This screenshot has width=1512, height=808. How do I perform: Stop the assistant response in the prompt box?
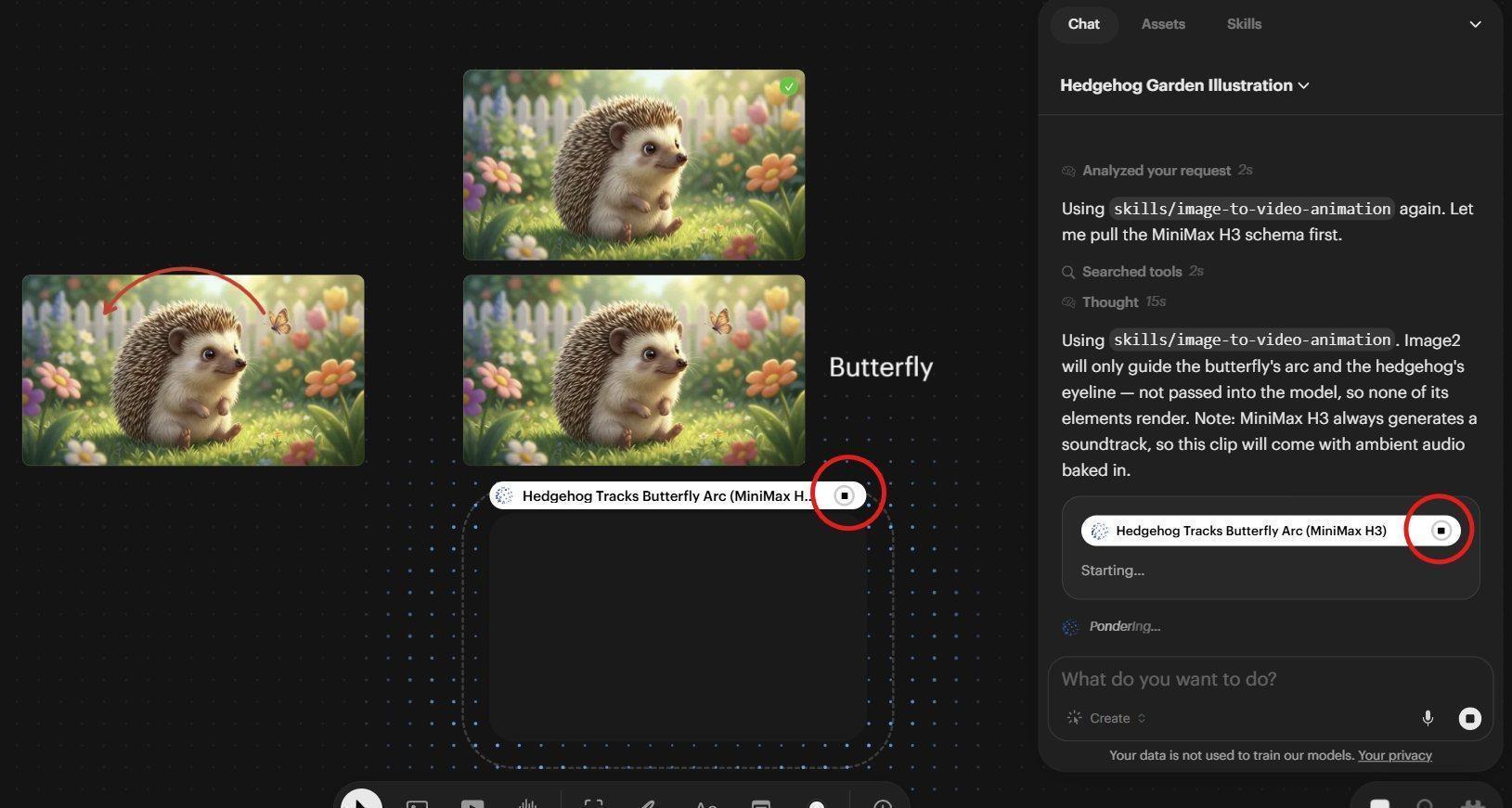tap(1469, 718)
